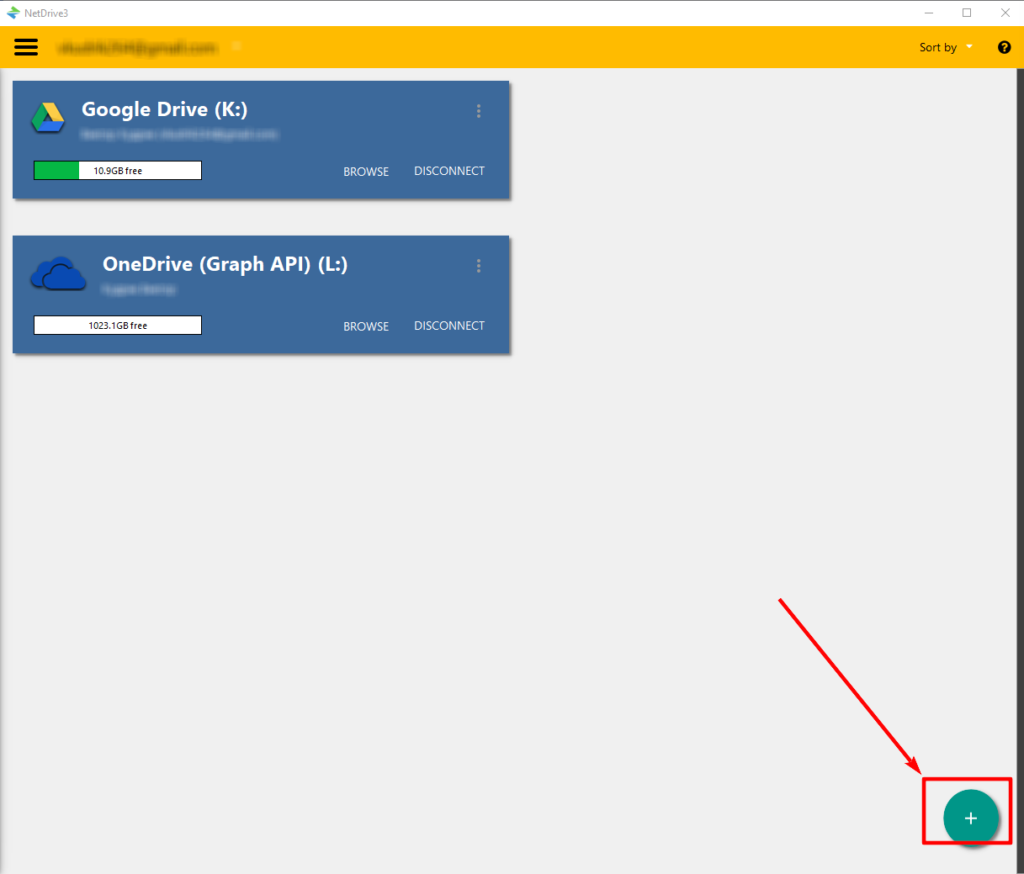
Task: Click the NetDrive3 title bar app icon
Action: (x=13, y=12)
